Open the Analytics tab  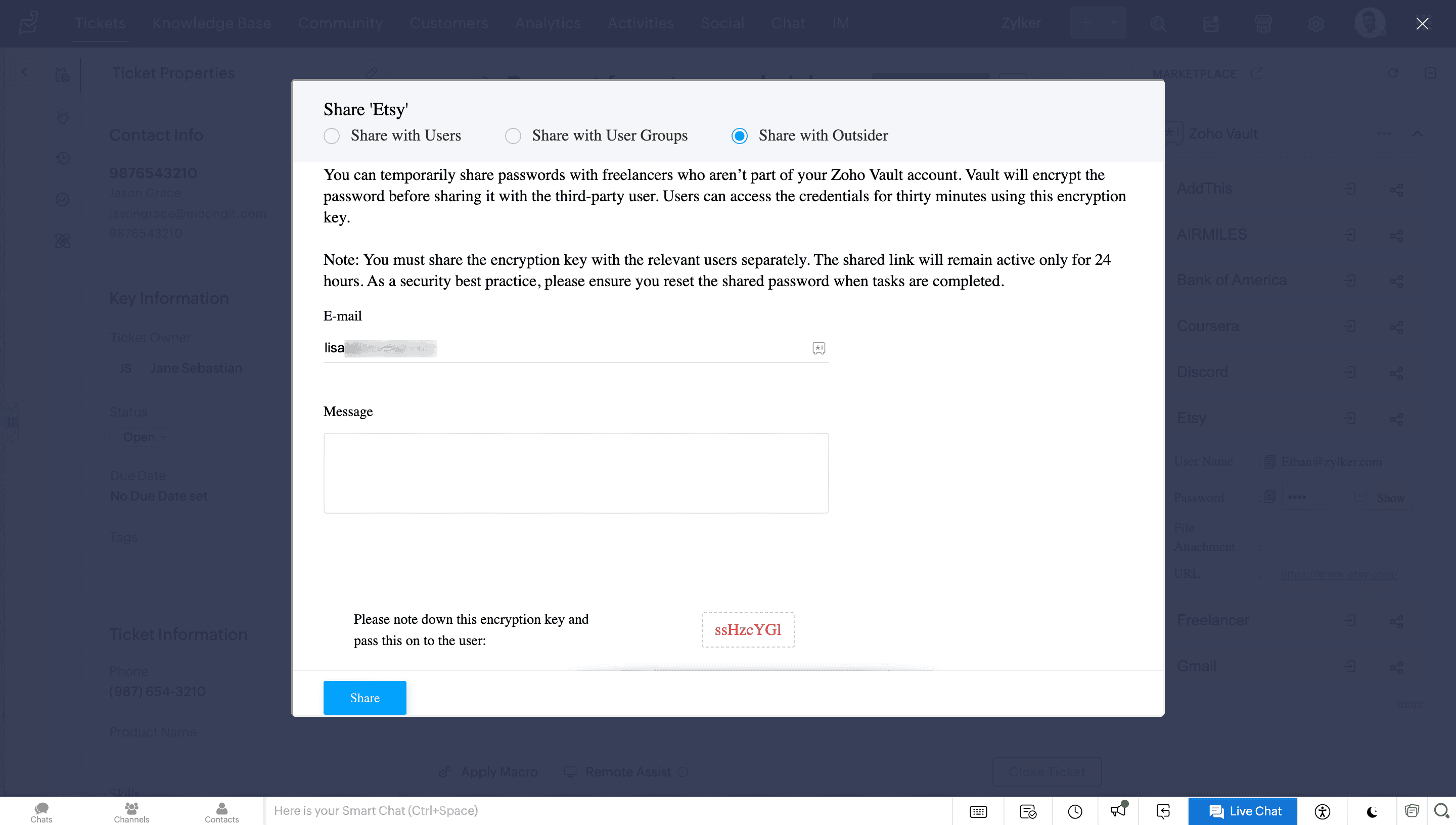click(548, 23)
